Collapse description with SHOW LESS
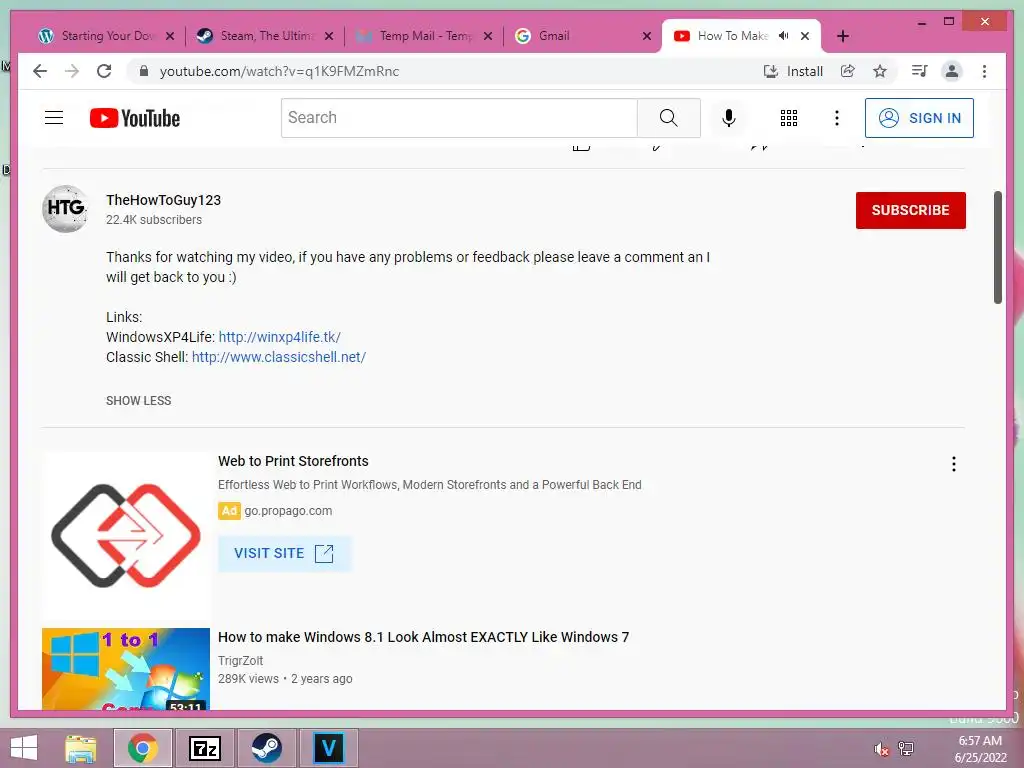Screen dimensions: 1024x768 pos(138,400)
